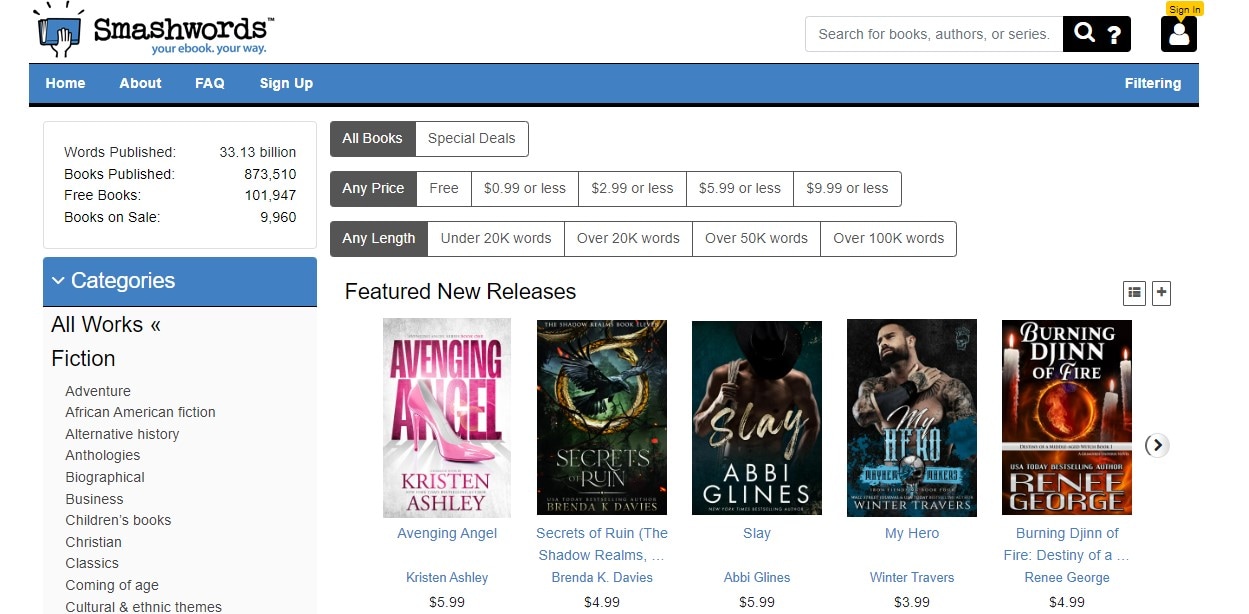
Task: Open the Children's books category
Action: 118,520
